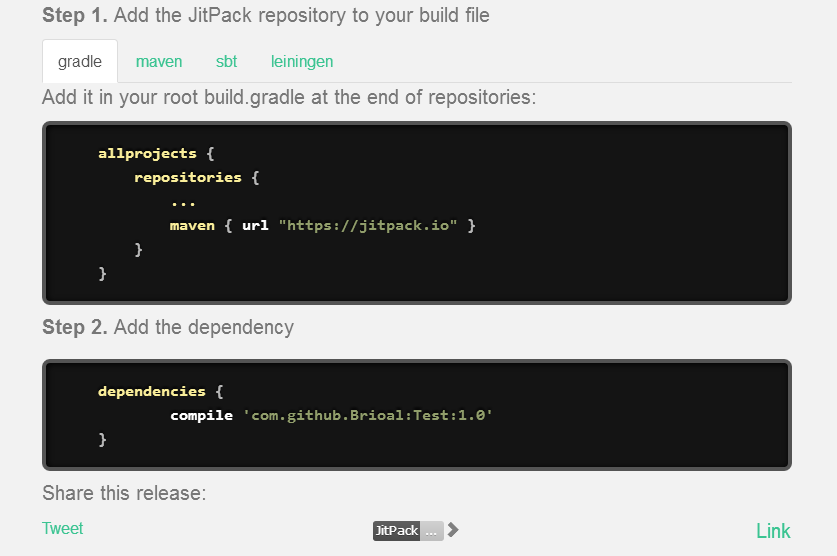Open the leiningen tab
Image resolution: width=837 pixels, height=556 pixels.
click(302, 61)
